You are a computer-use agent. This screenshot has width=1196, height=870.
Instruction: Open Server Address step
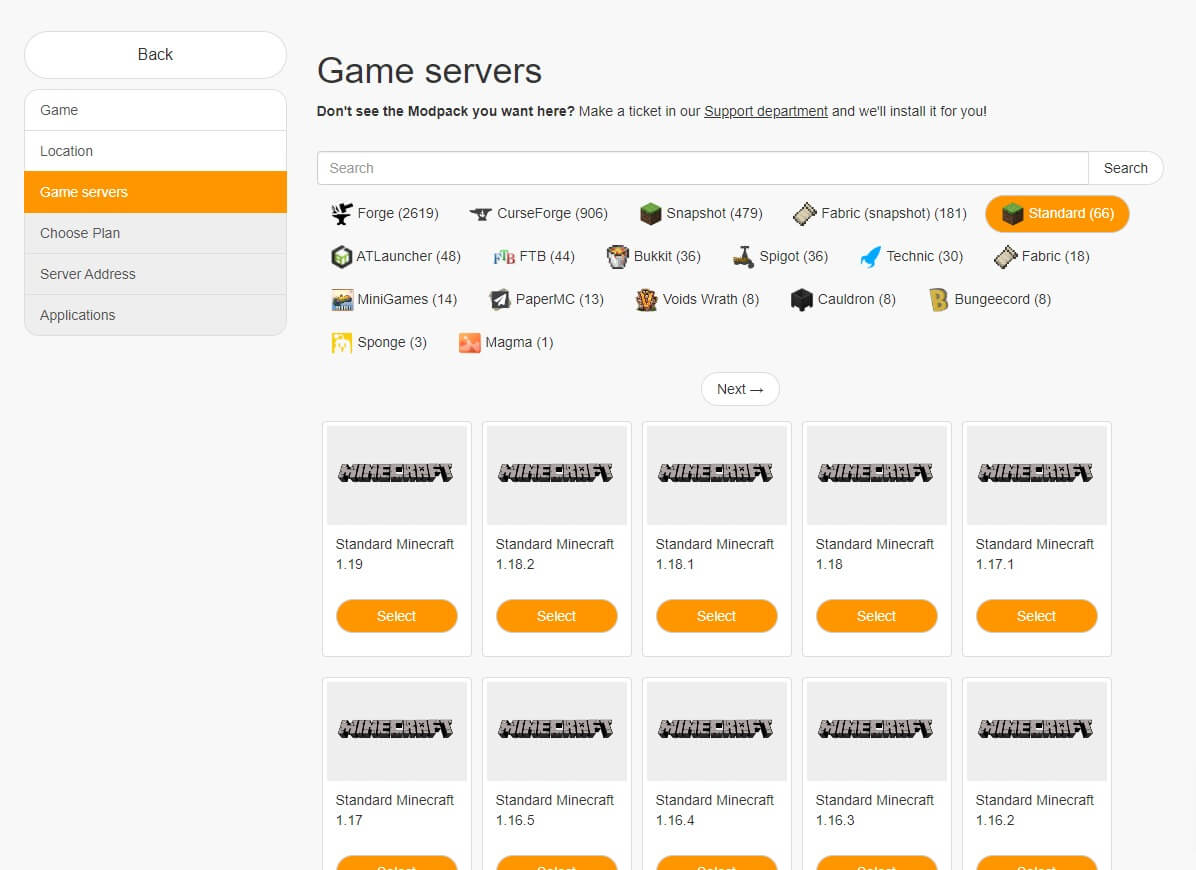pos(156,274)
